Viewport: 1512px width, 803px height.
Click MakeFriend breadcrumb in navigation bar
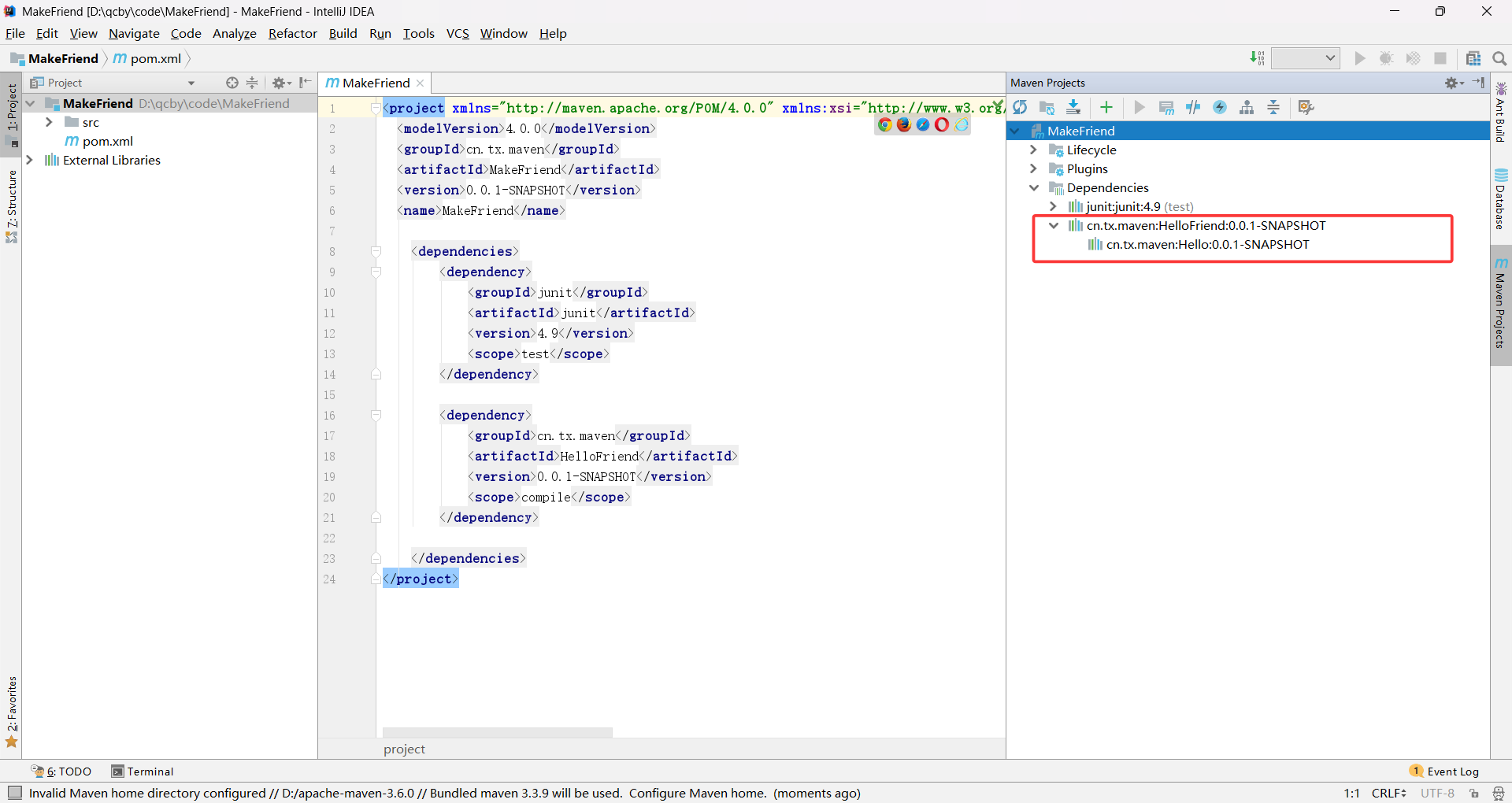pyautogui.click(x=55, y=58)
